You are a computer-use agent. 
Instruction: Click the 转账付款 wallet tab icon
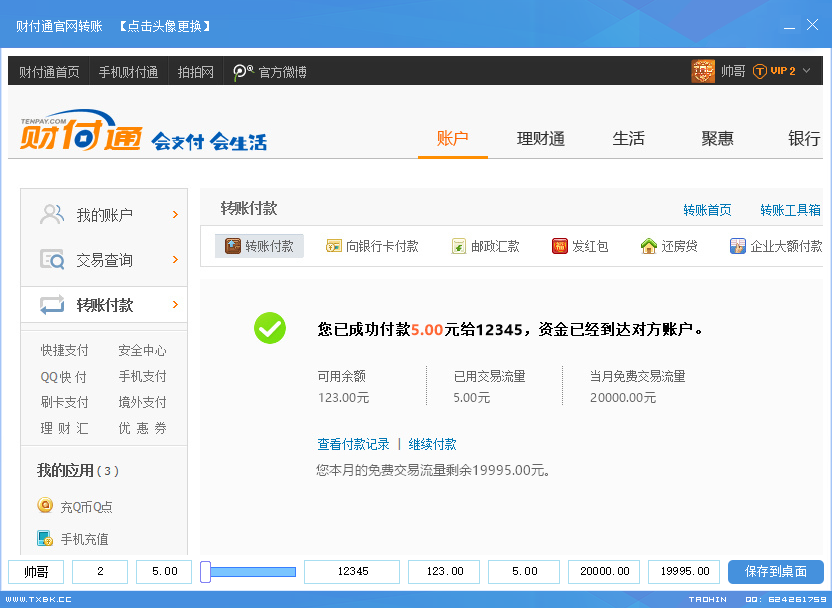point(233,246)
